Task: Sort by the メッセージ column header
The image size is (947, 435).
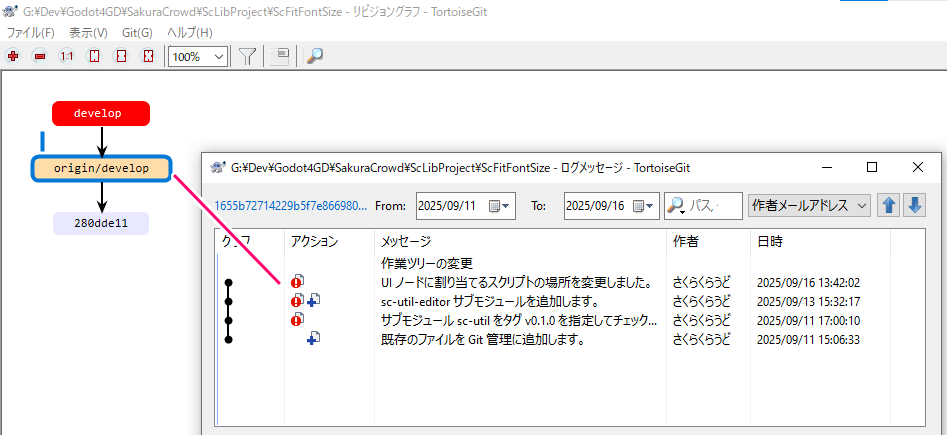Action: click(x=520, y=242)
